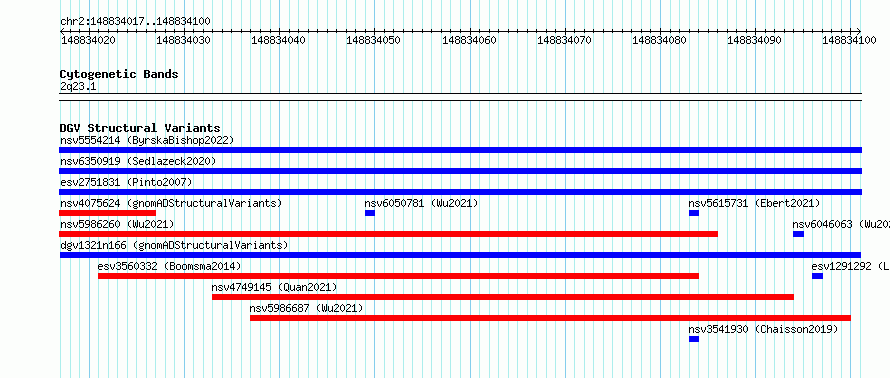Open variant label nsv6350919 (Sedlazeck2020)

coord(138,161)
